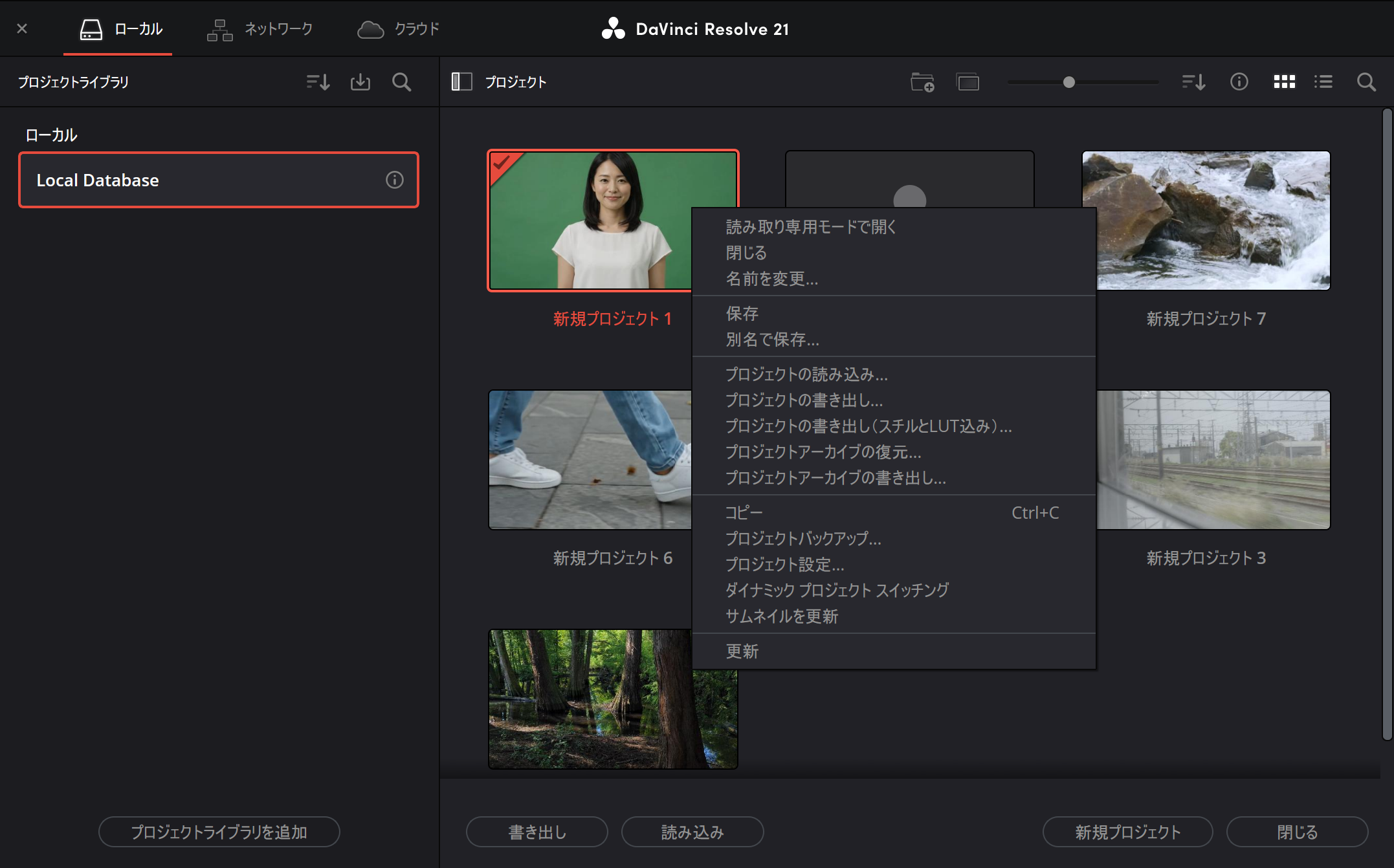Switch to the ネットワーク tab
The image size is (1394, 868).
(x=260, y=29)
